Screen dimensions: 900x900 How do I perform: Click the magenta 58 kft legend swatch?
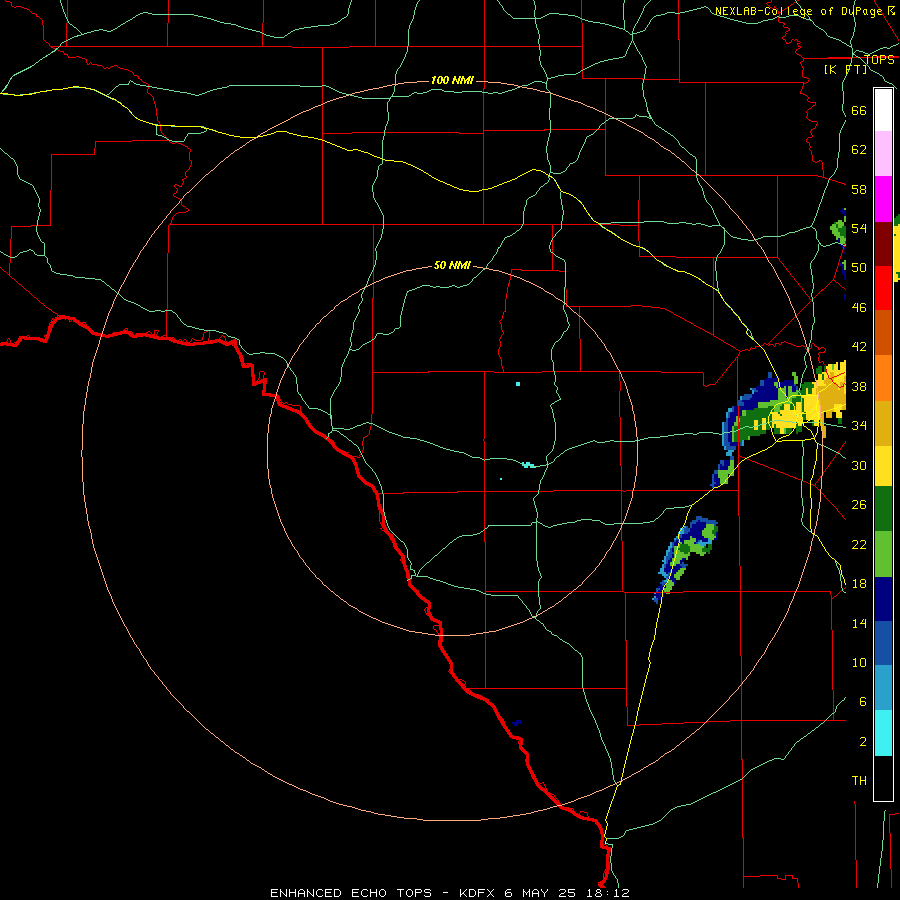coord(883,199)
